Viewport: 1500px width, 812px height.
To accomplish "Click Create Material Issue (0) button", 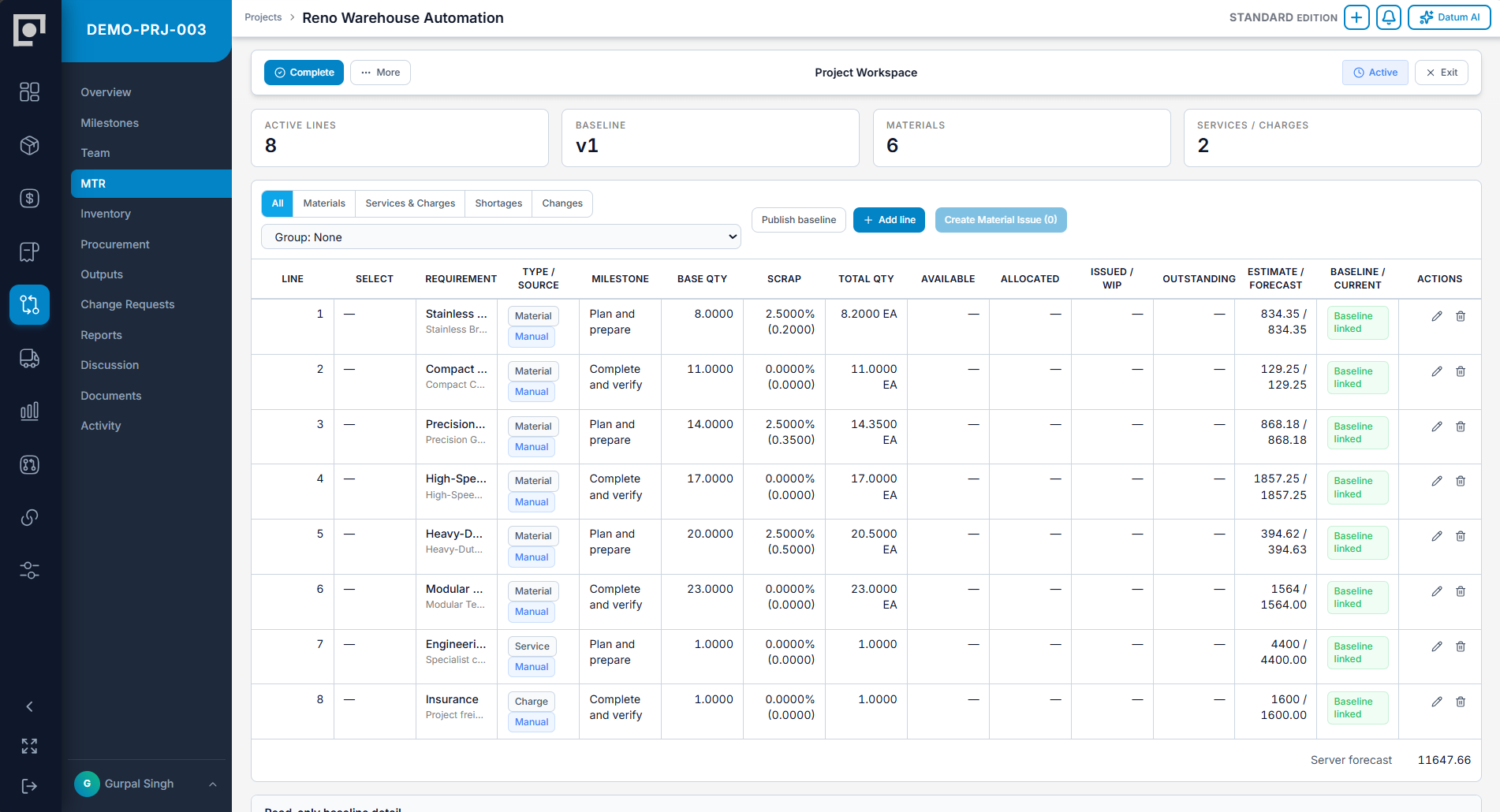I will 1001,220.
